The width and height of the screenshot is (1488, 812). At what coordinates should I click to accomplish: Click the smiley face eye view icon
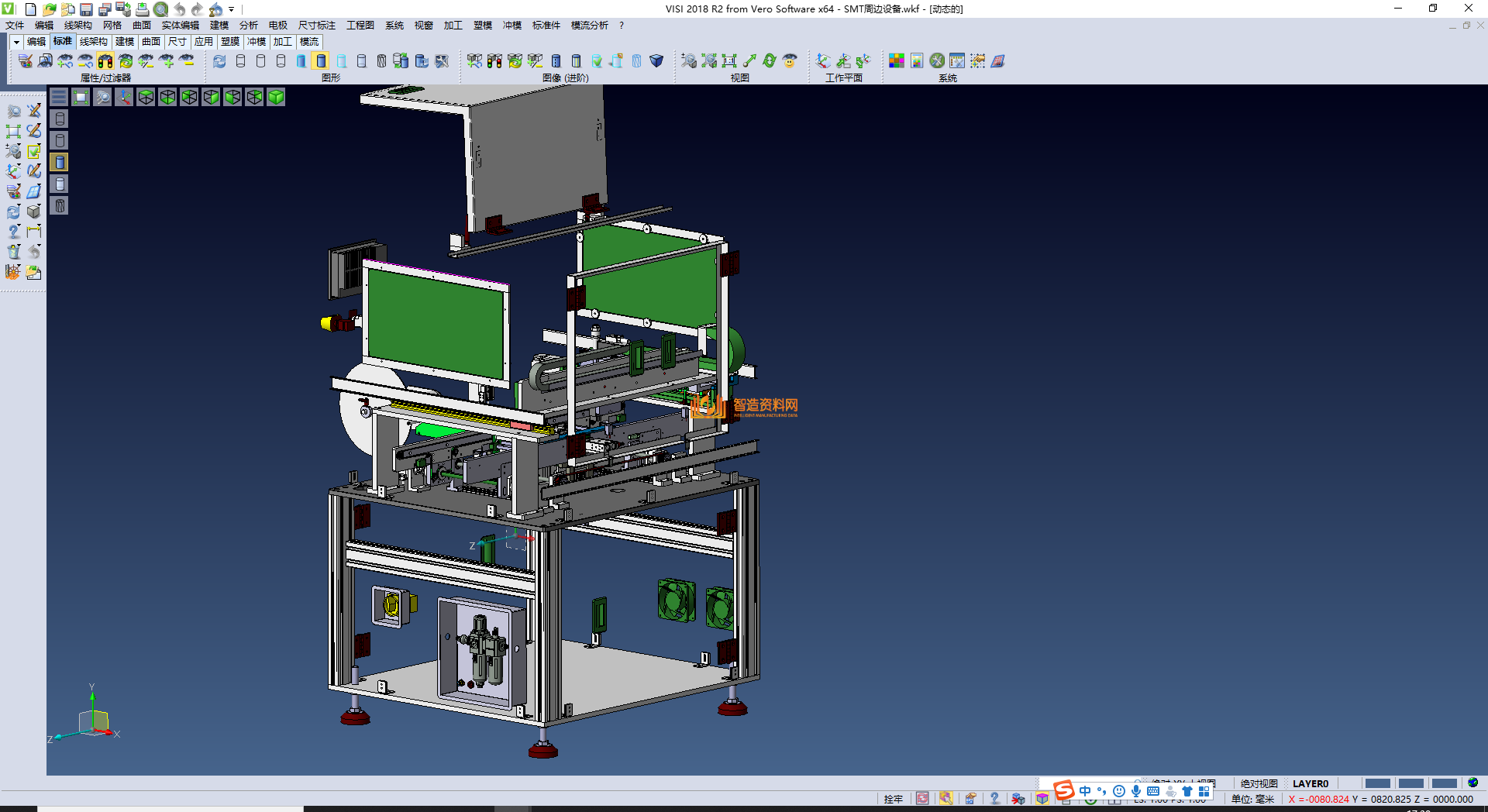(x=790, y=61)
